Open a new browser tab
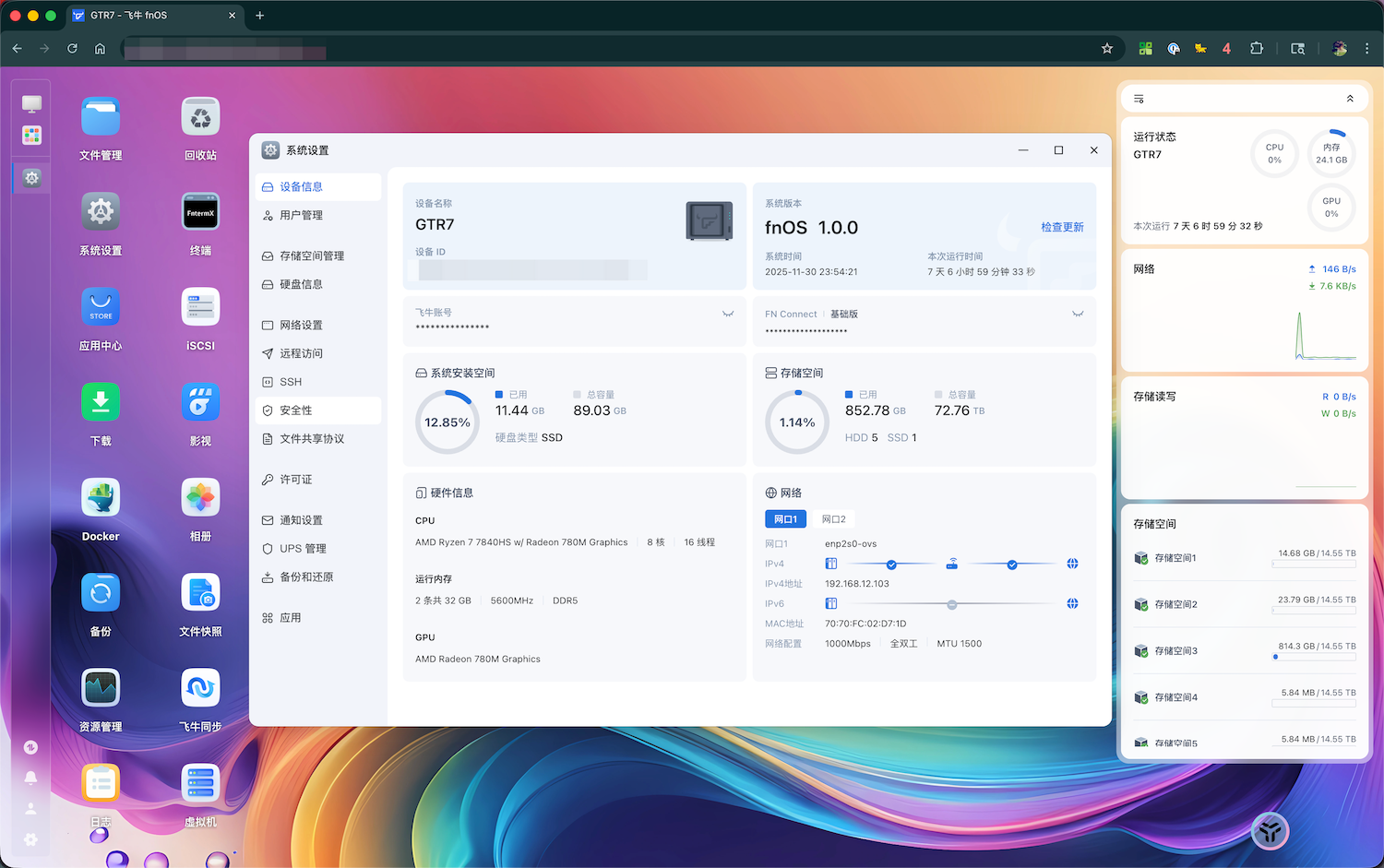The height and width of the screenshot is (868, 1384). [x=259, y=16]
